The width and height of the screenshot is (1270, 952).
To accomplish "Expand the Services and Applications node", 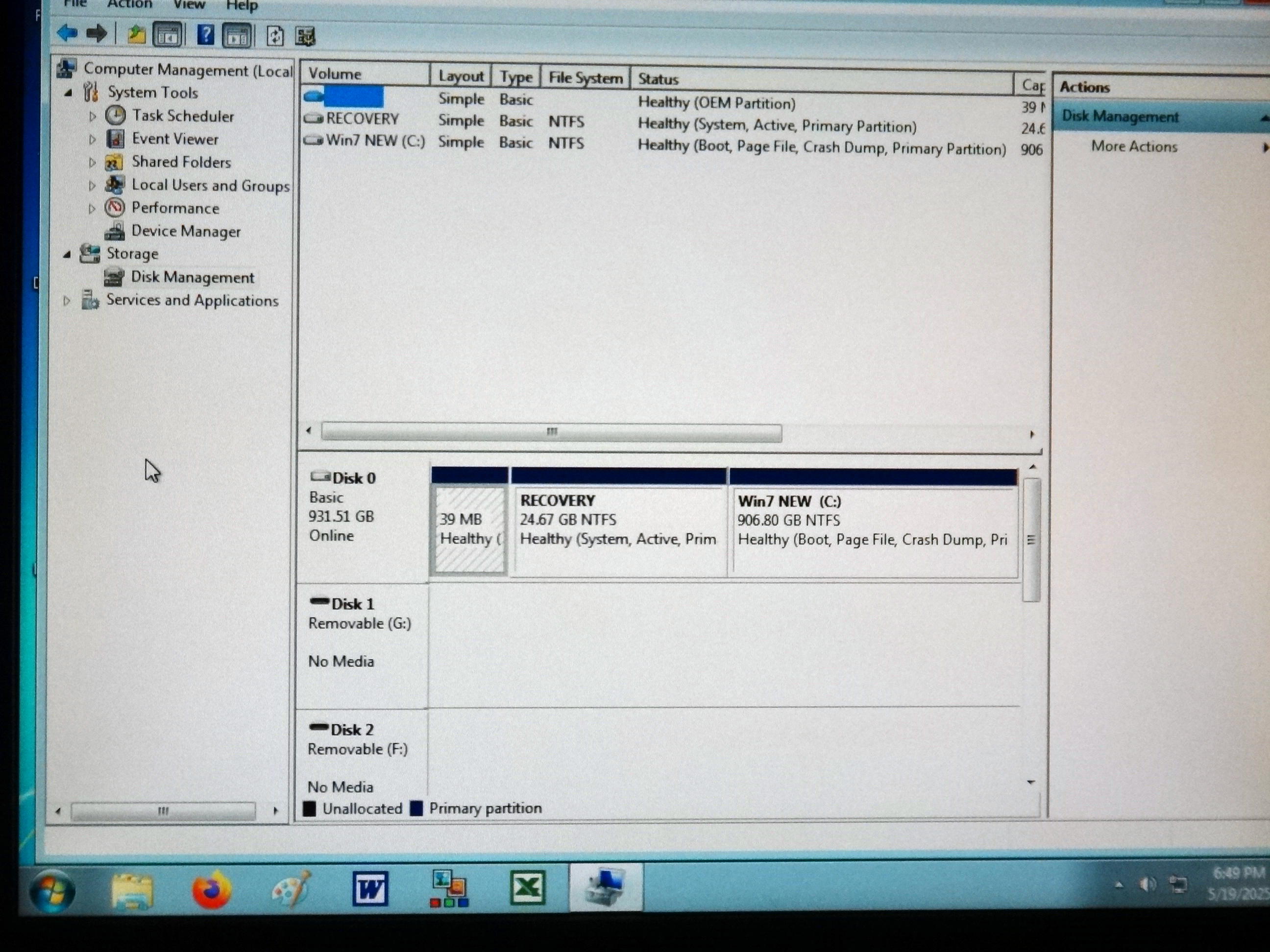I will click(67, 300).
